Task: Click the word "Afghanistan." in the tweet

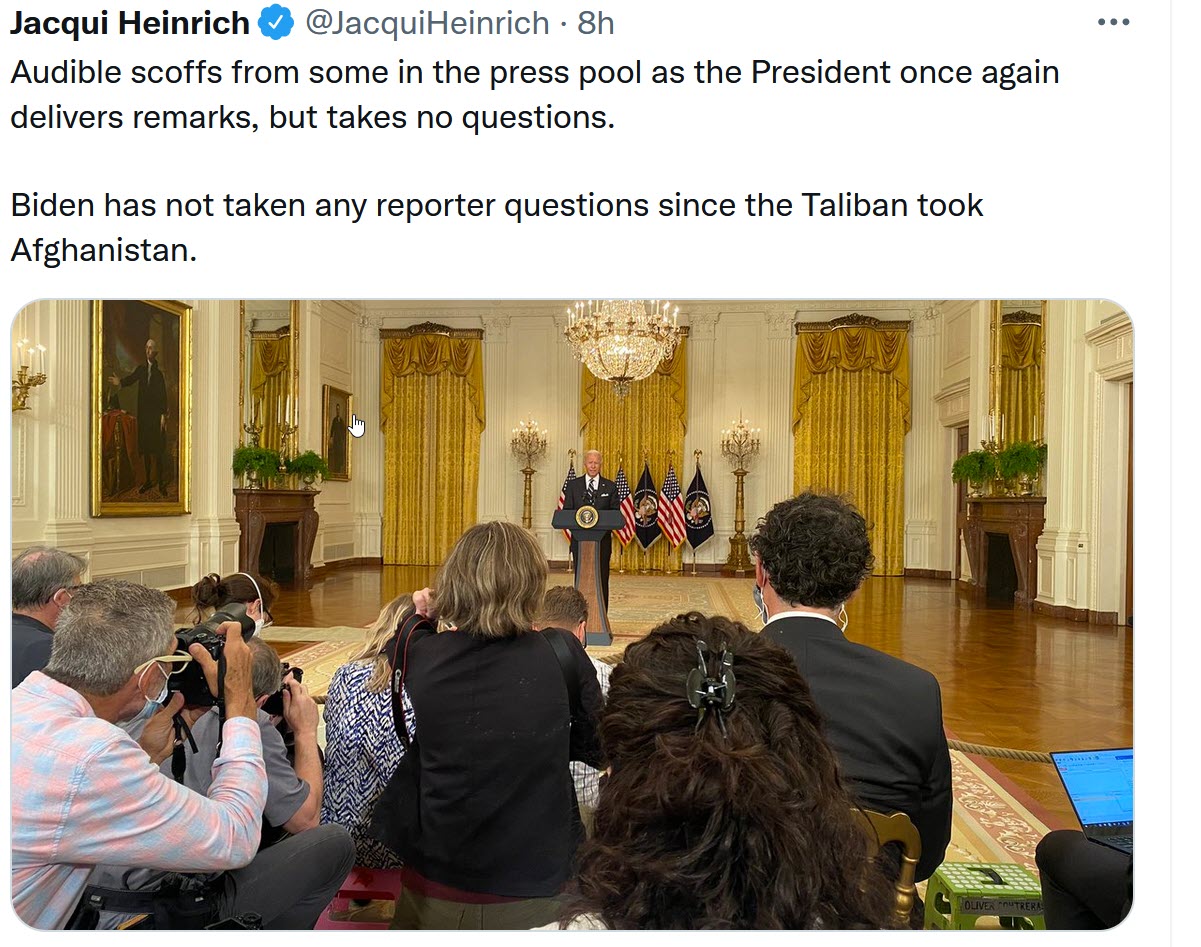Action: tap(104, 249)
